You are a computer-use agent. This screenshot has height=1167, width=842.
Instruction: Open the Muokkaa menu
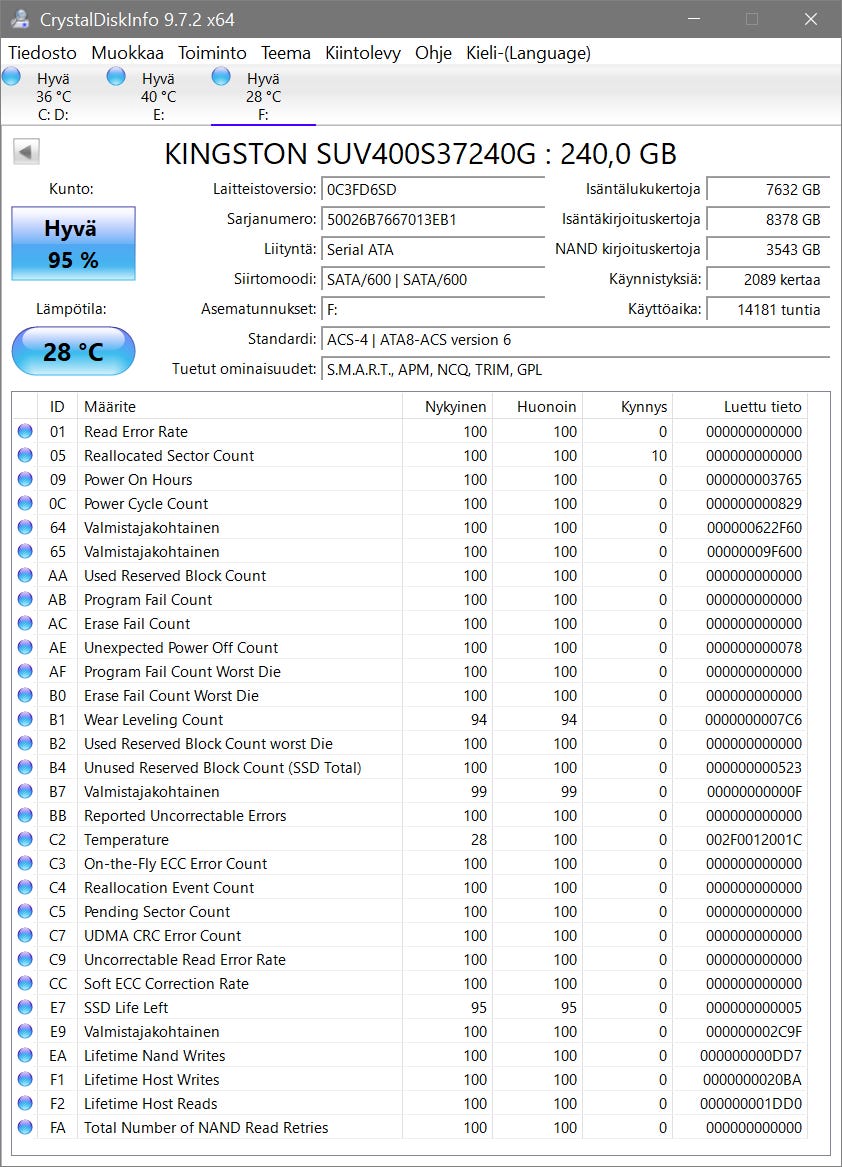point(127,53)
